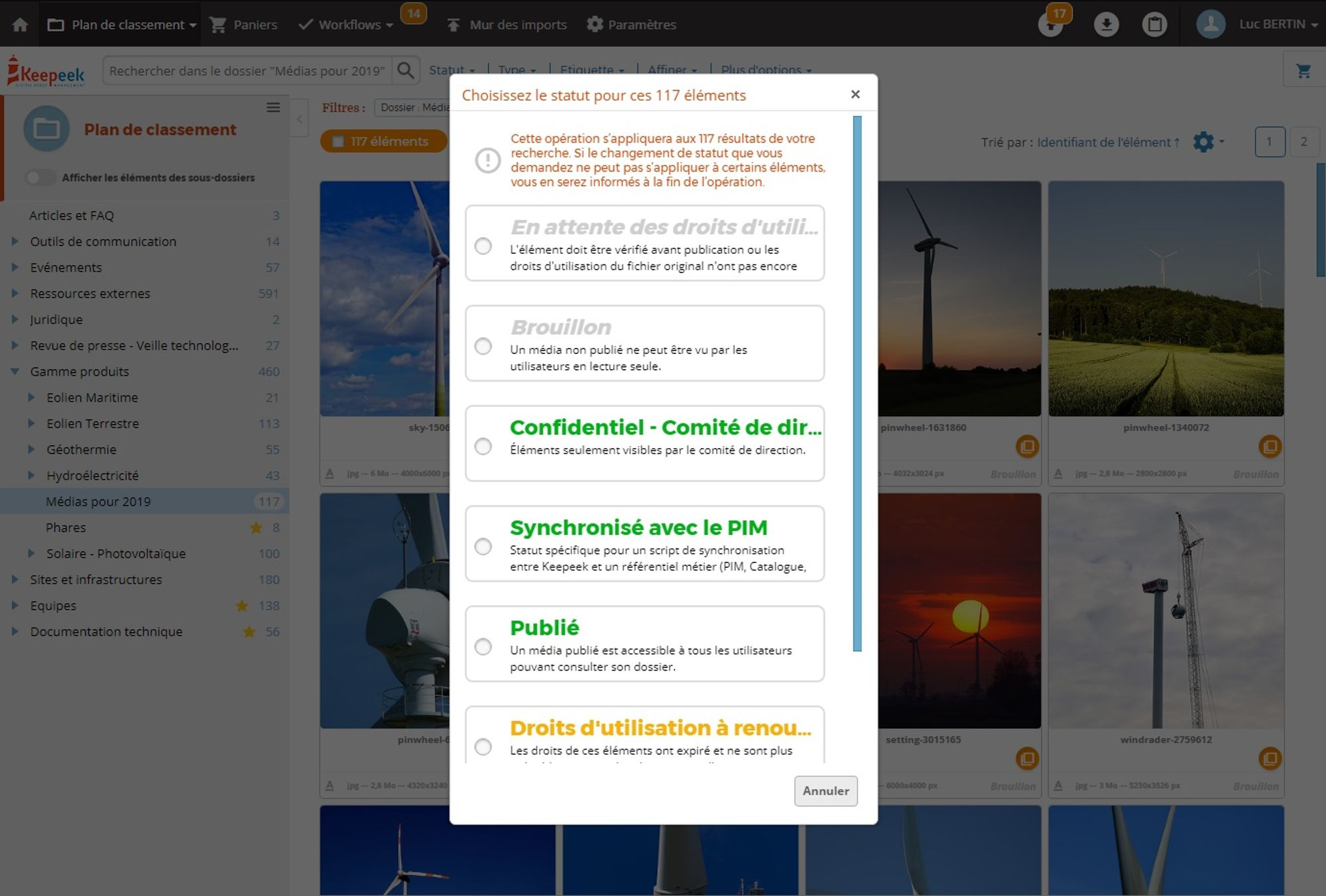
Task: Select the Brouillon status radio
Action: [x=483, y=347]
